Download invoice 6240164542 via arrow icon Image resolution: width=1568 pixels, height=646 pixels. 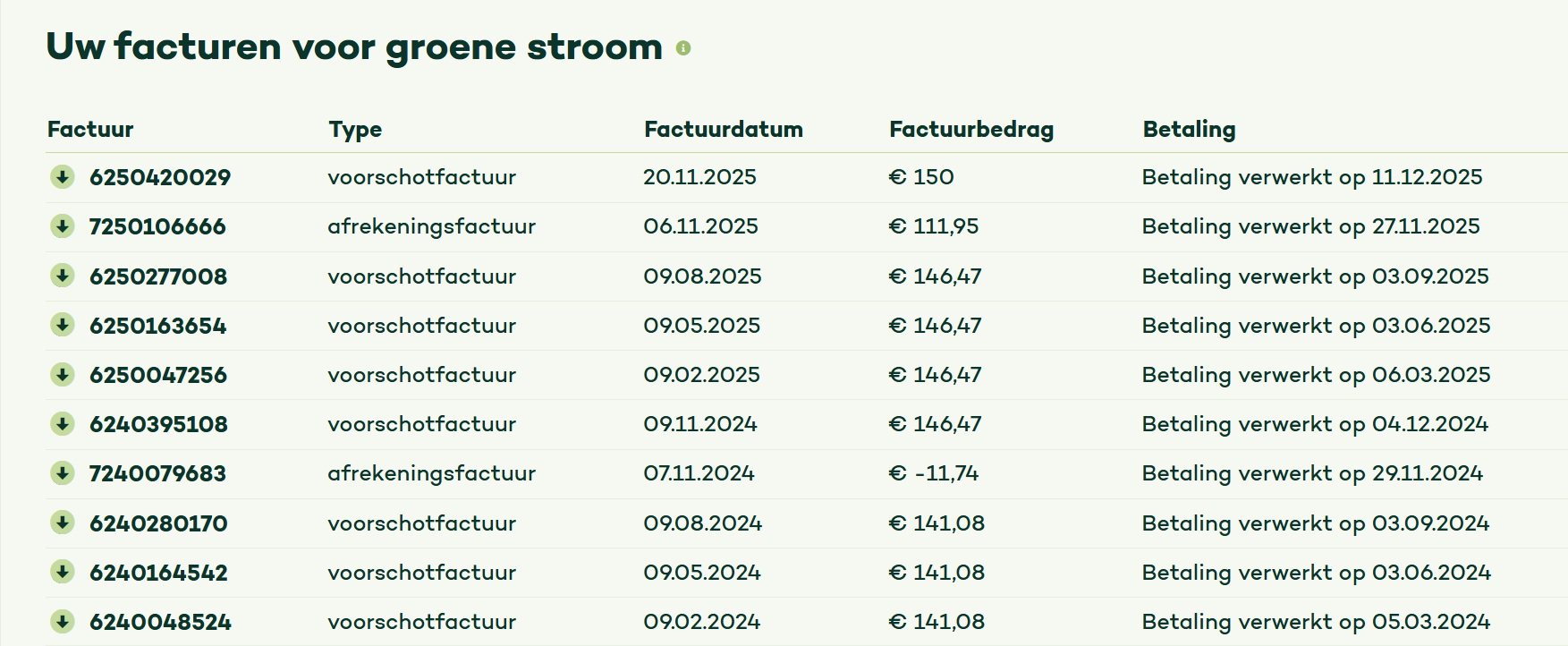[x=62, y=572]
